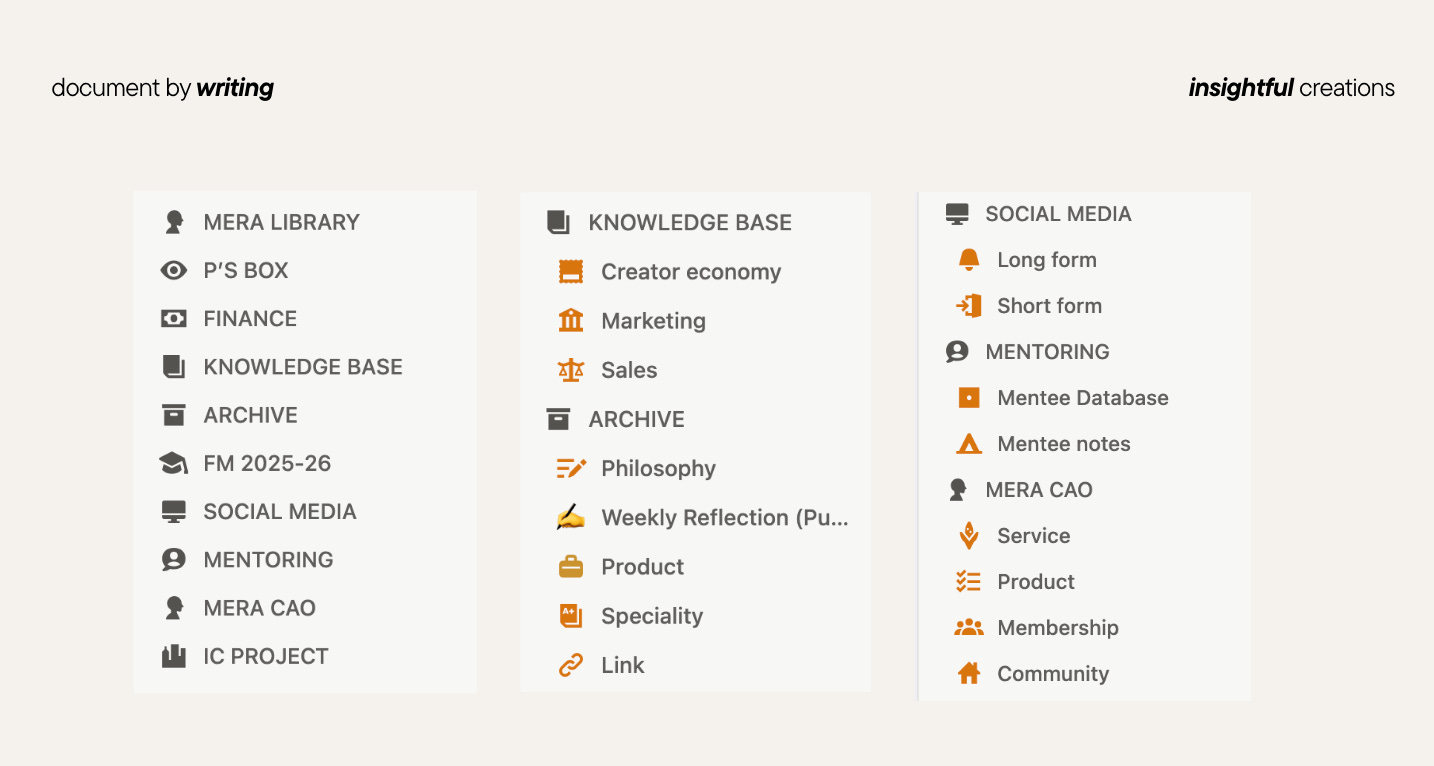Click the factory icon beside IC PROJECT
1434x766 pixels.
[x=174, y=656]
